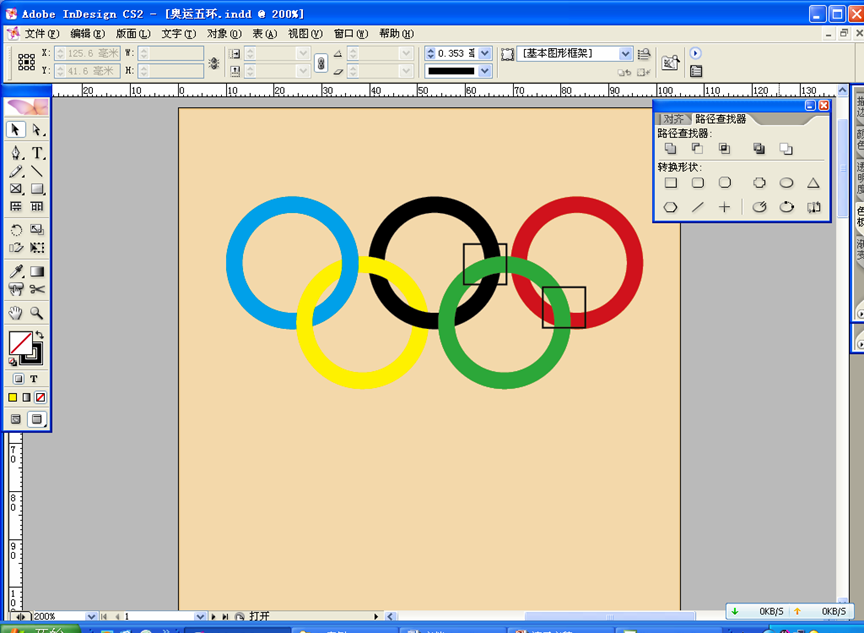Open the stroke weight 0.353 dropdown
Image resolution: width=864 pixels, height=633 pixels.
[x=485, y=53]
